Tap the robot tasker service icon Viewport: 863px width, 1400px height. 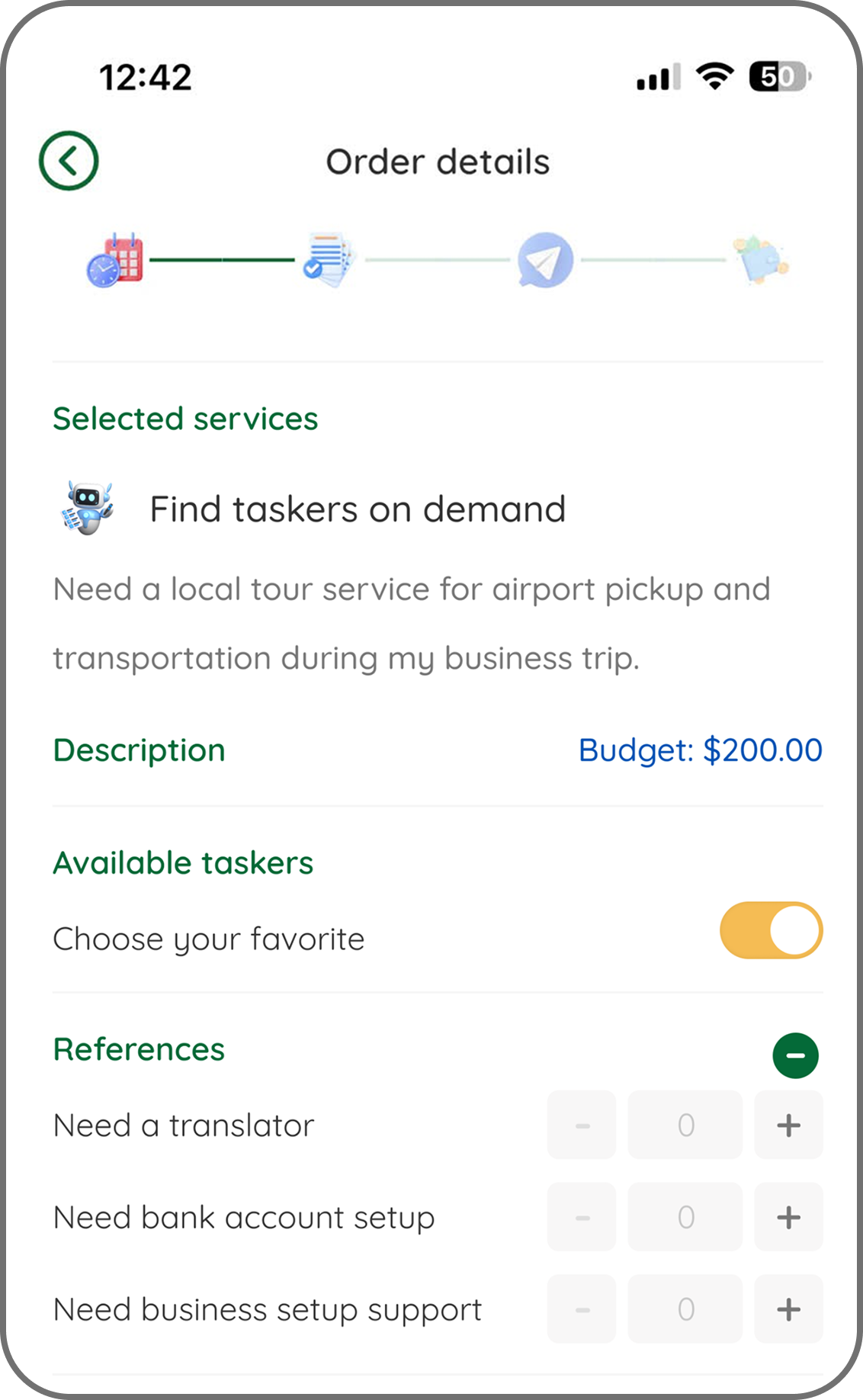pos(88,508)
